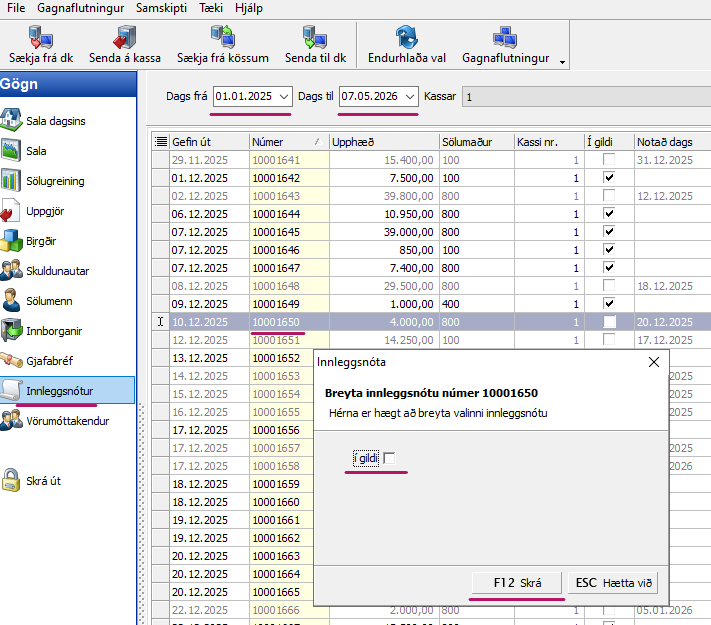This screenshot has width=711, height=625.
Task: Expand the Gagnaflutningur toolbar dropdown arrow
Action: [x=562, y=62]
